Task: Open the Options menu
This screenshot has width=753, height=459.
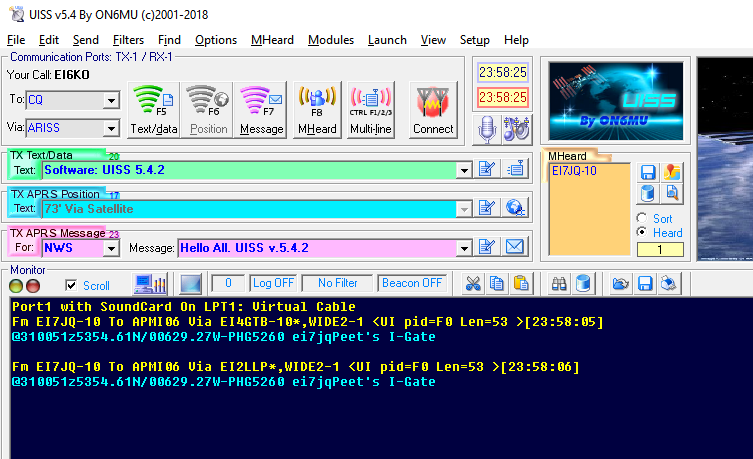Action: click(x=216, y=40)
